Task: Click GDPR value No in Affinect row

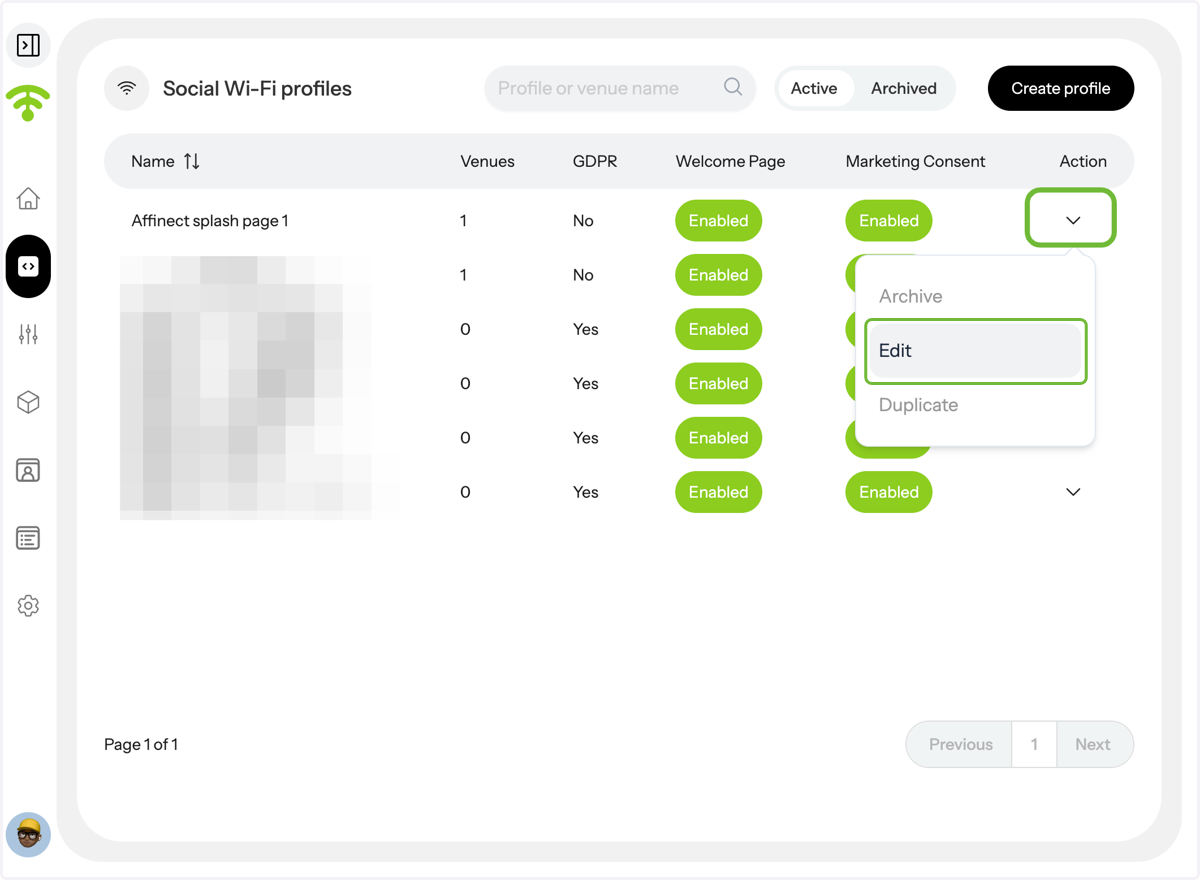Action: (583, 221)
